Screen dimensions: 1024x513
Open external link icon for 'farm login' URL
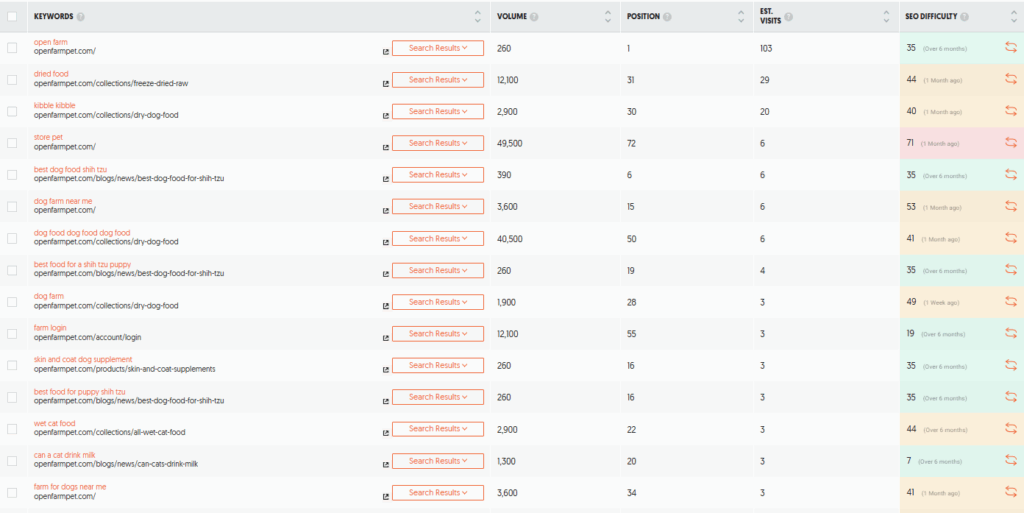tap(385, 337)
